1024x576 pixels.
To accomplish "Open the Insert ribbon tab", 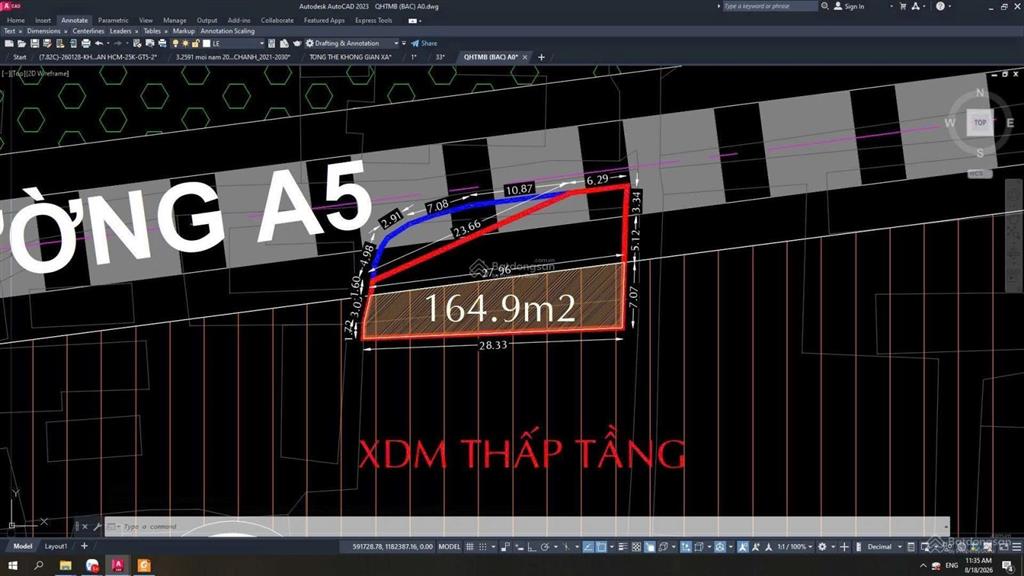I will pyautogui.click(x=43, y=20).
